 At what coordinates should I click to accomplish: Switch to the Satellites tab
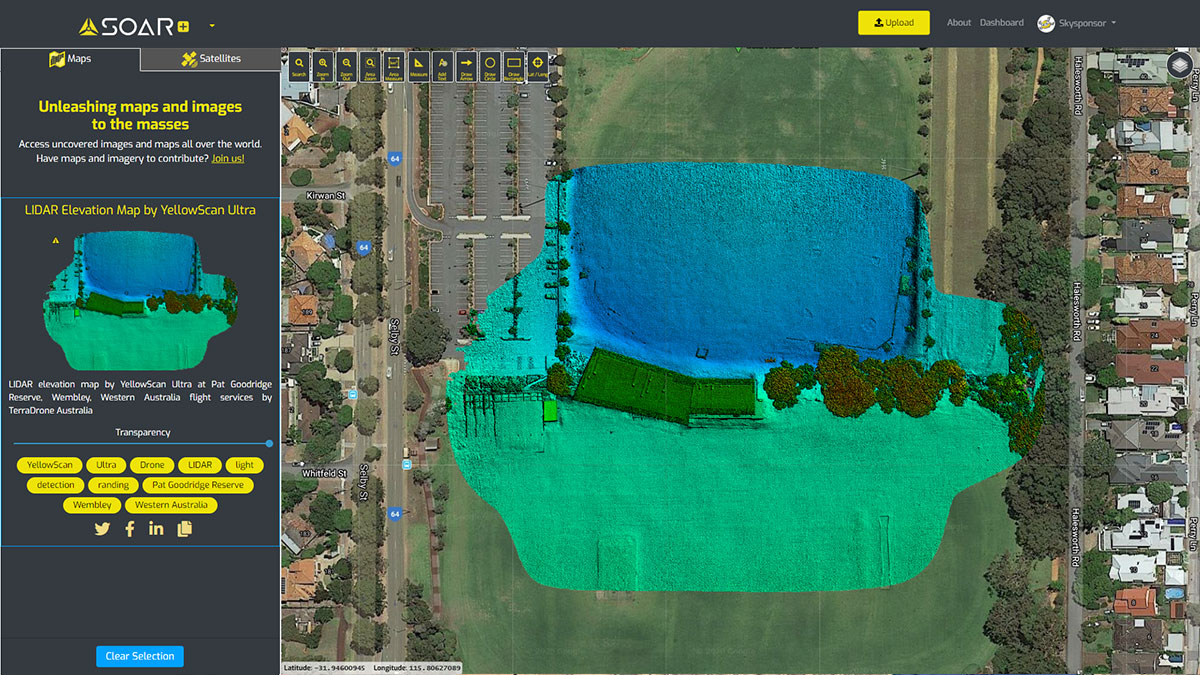211,59
